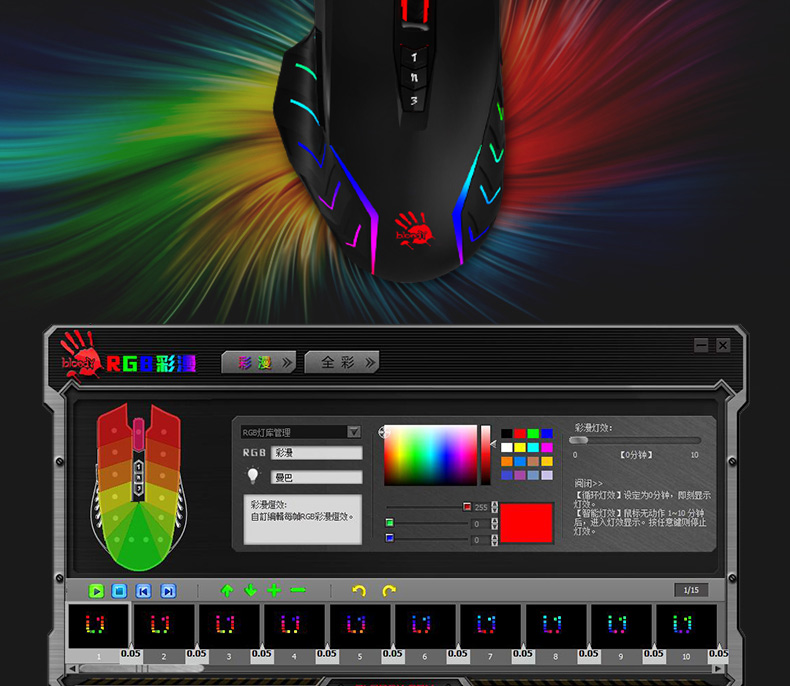The width and height of the screenshot is (790, 686).
Task: Click the mouse LED zone diagram
Action: pyautogui.click(x=139, y=487)
